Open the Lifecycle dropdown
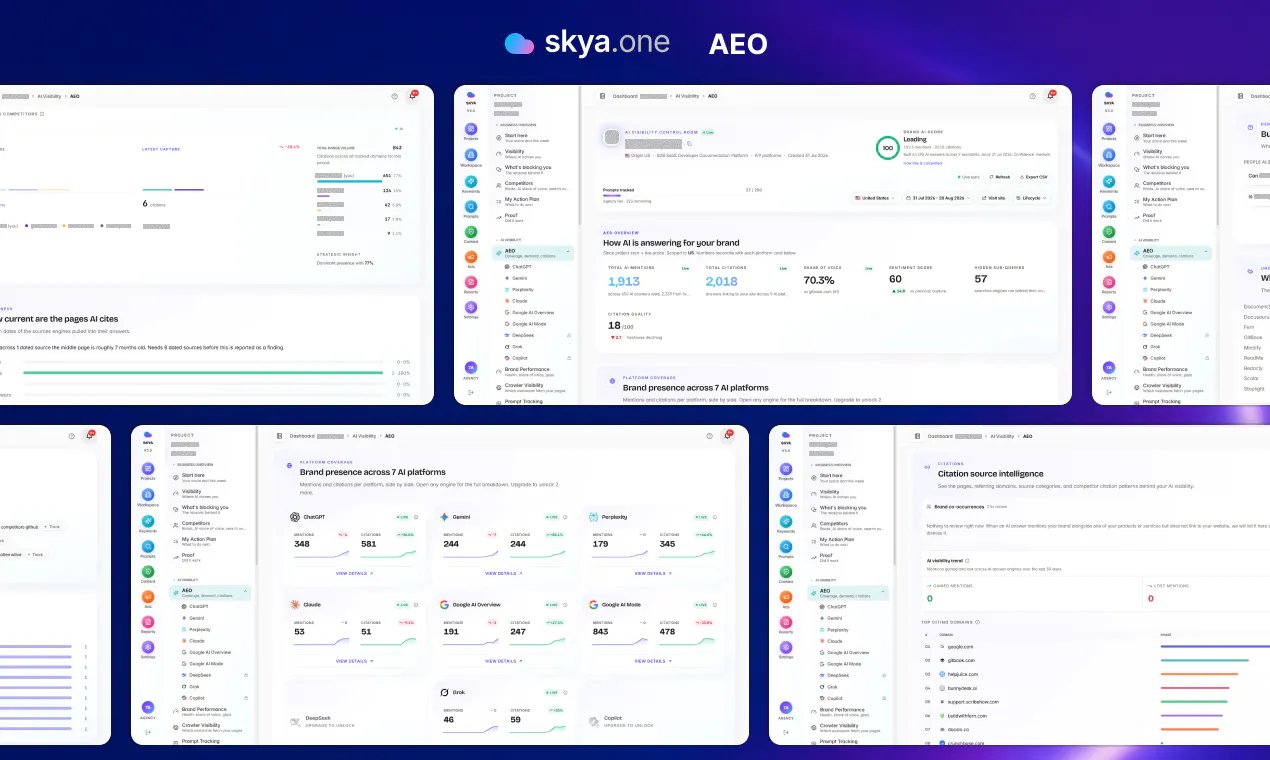The image size is (1270, 760). tap(1031, 198)
